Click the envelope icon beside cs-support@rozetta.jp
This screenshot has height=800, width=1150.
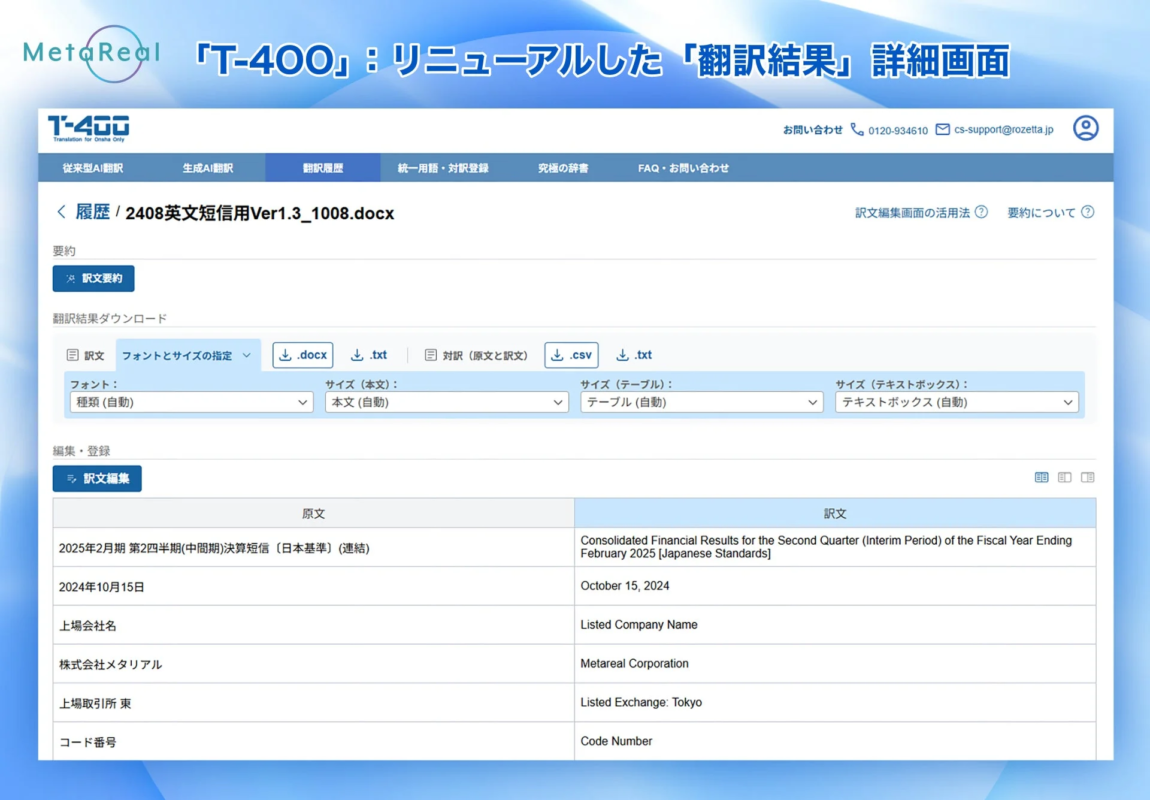943,129
